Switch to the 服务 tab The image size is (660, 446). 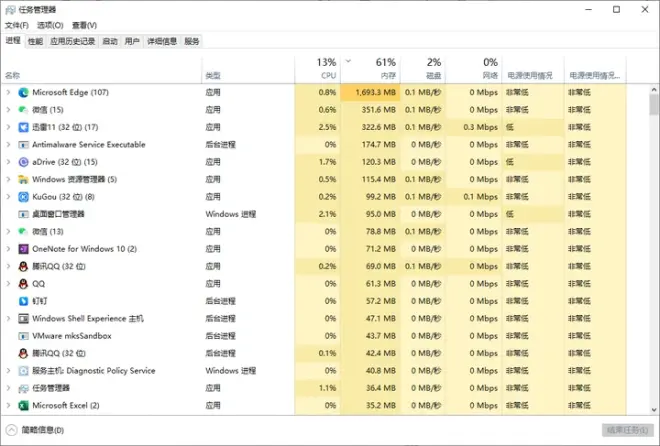click(192, 41)
